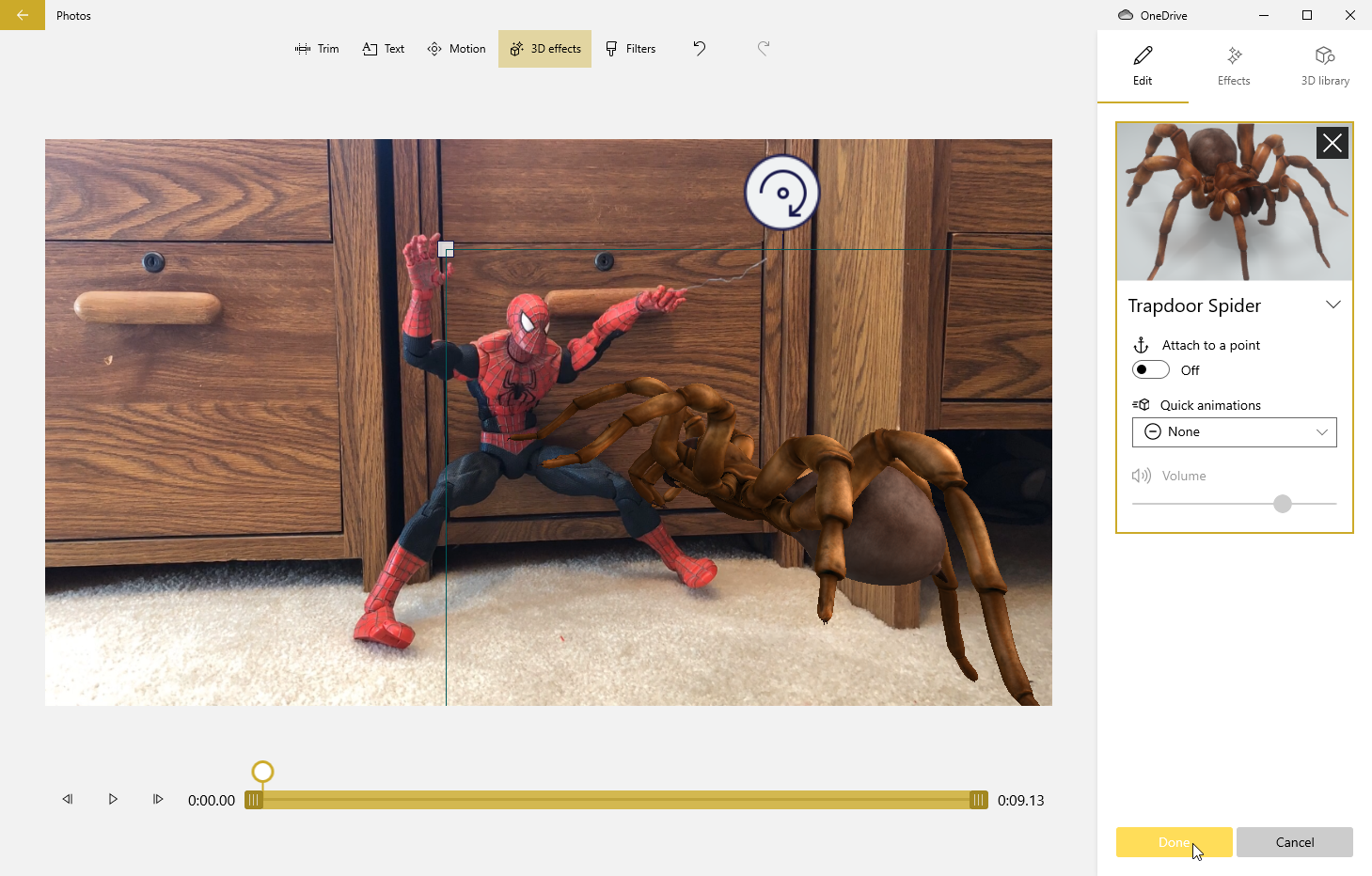Remove the Trapdoor Spider effect with X
This screenshot has width=1372, height=876.
pos(1333,143)
